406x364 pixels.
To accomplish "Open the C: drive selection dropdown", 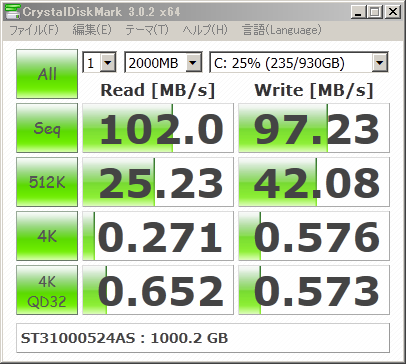I will (x=299, y=62).
